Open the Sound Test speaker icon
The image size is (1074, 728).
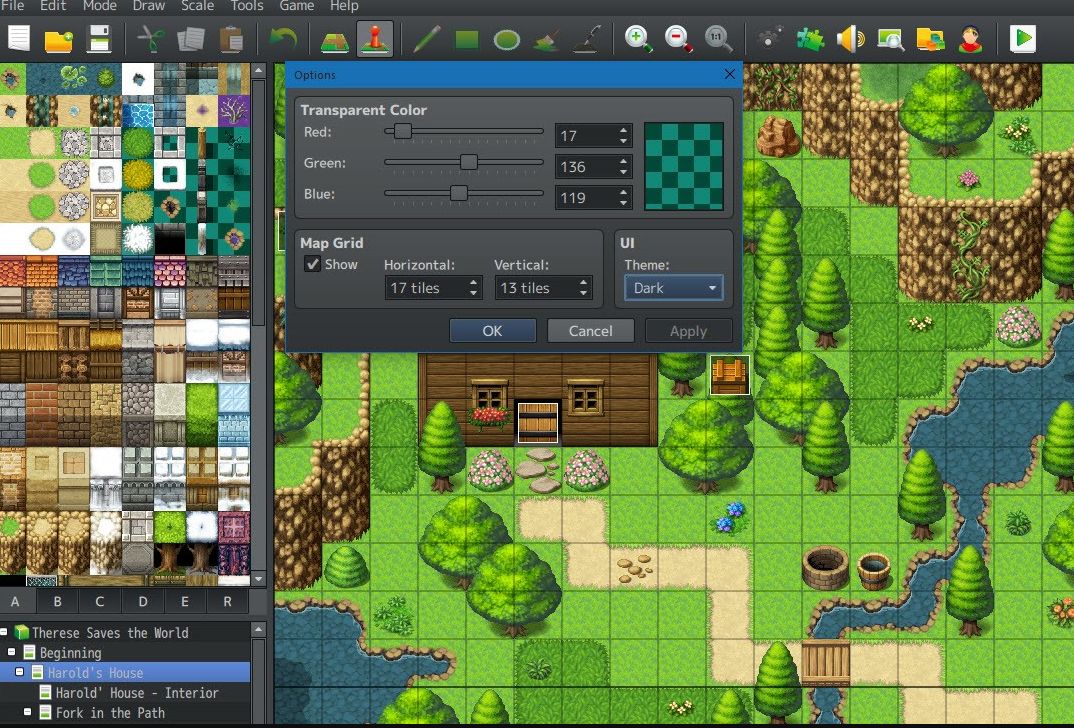pyautogui.click(x=851, y=39)
